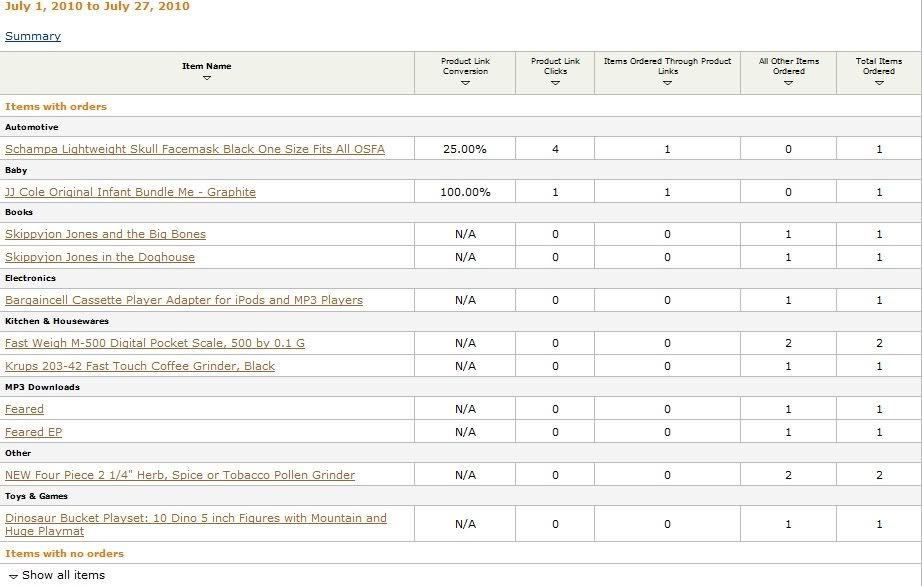This screenshot has height=586, width=922.
Task: Sort by Item Name column arrow
Action: point(207,78)
